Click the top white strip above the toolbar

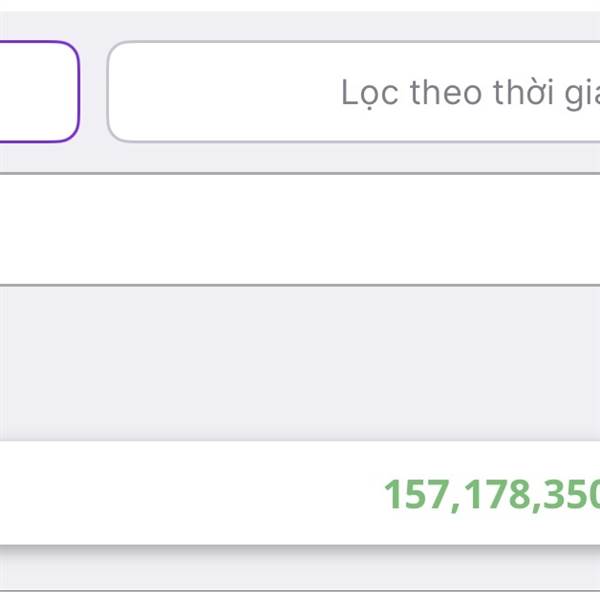click(300, 5)
